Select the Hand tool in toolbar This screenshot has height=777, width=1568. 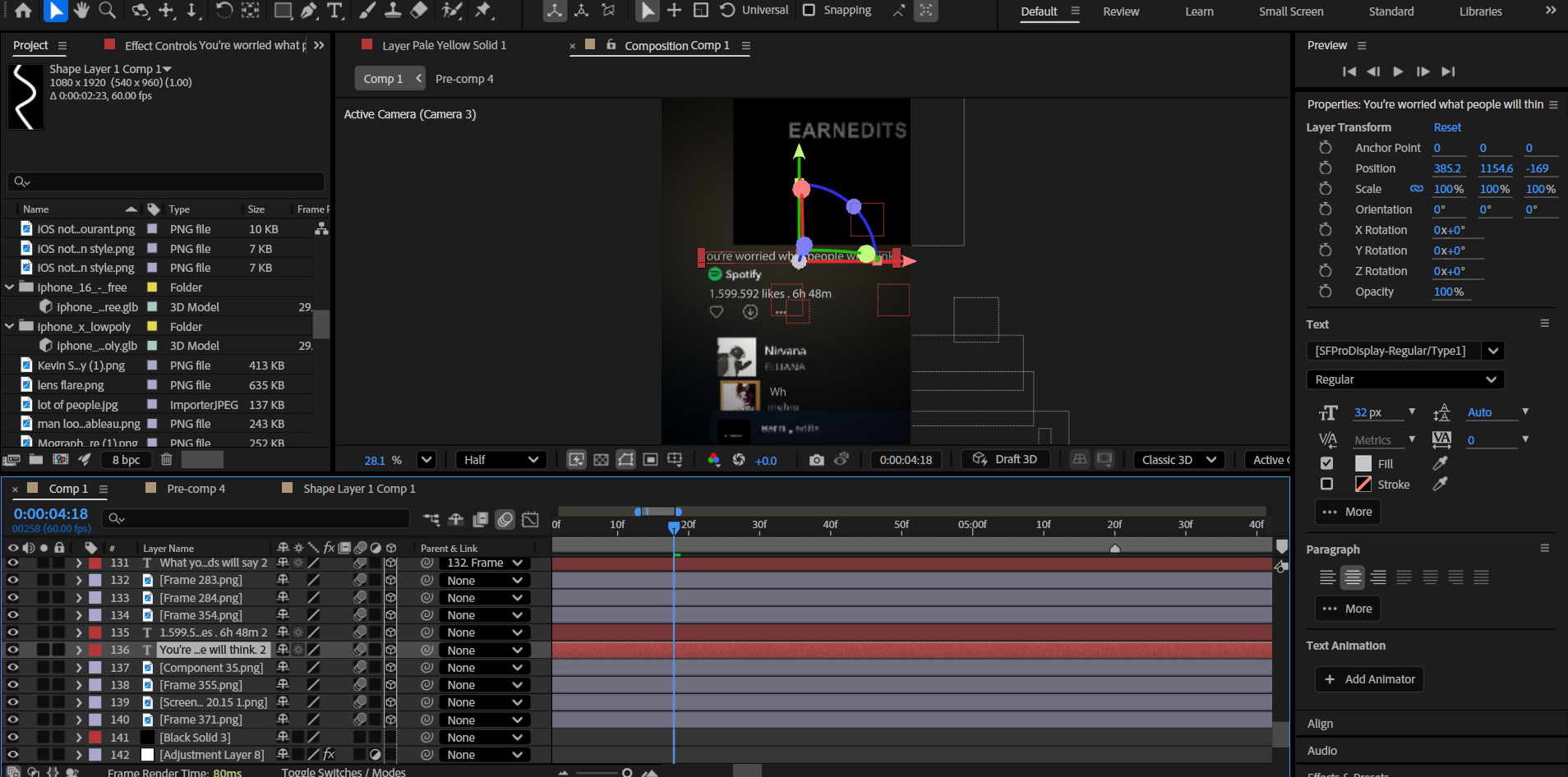tap(81, 11)
